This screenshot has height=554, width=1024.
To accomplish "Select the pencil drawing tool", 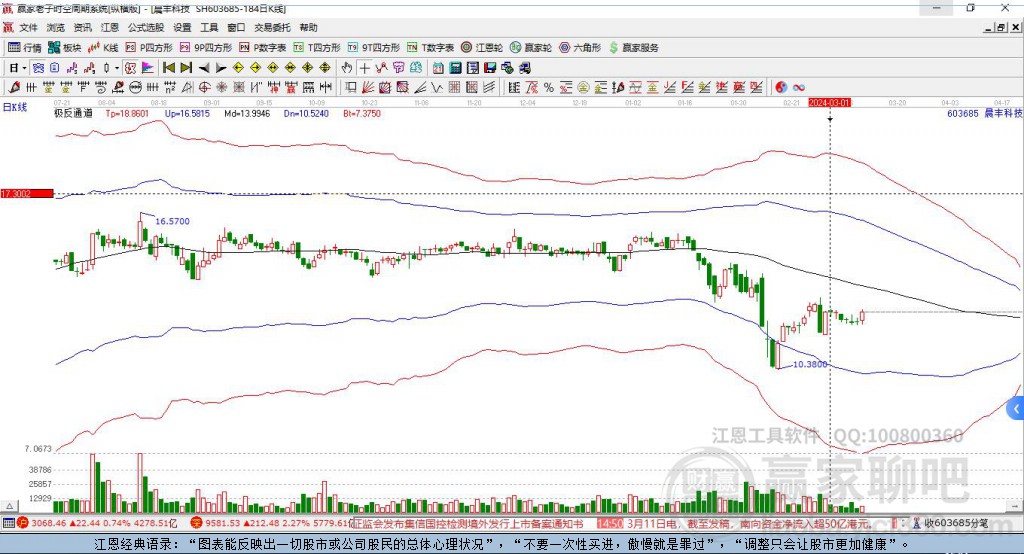I will pyautogui.click(x=14, y=87).
